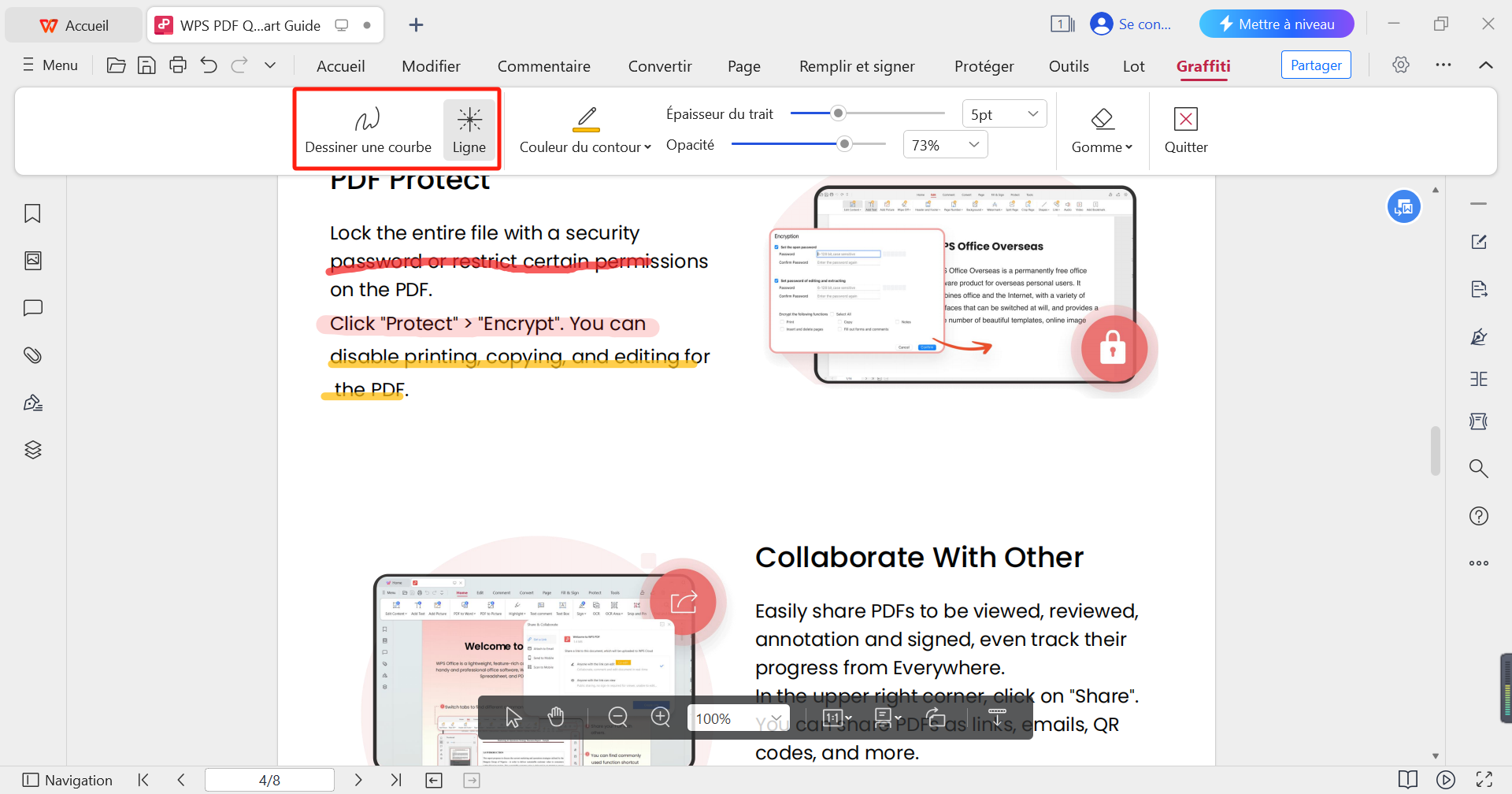This screenshot has height=794, width=1512.
Task: Open the Convertir ribbon tab
Action: (660, 66)
